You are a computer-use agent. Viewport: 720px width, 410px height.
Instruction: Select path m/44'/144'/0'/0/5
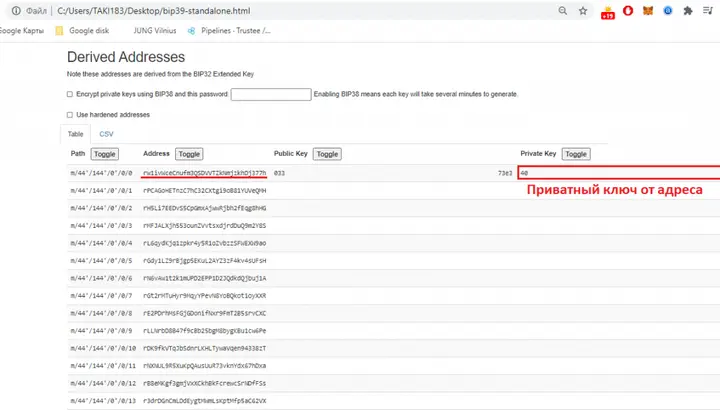[x=101, y=261]
